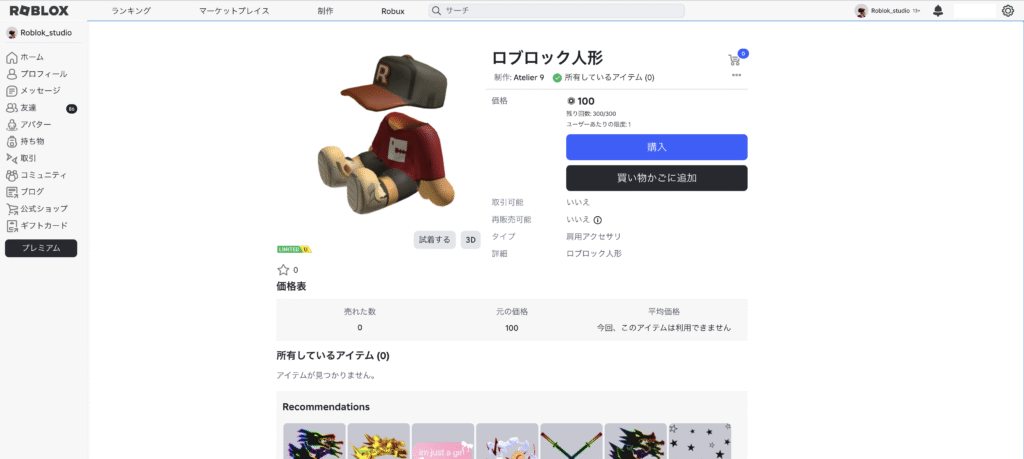Click the 肩用アクセサリ type value
This screenshot has width=1024, height=459.
point(594,236)
